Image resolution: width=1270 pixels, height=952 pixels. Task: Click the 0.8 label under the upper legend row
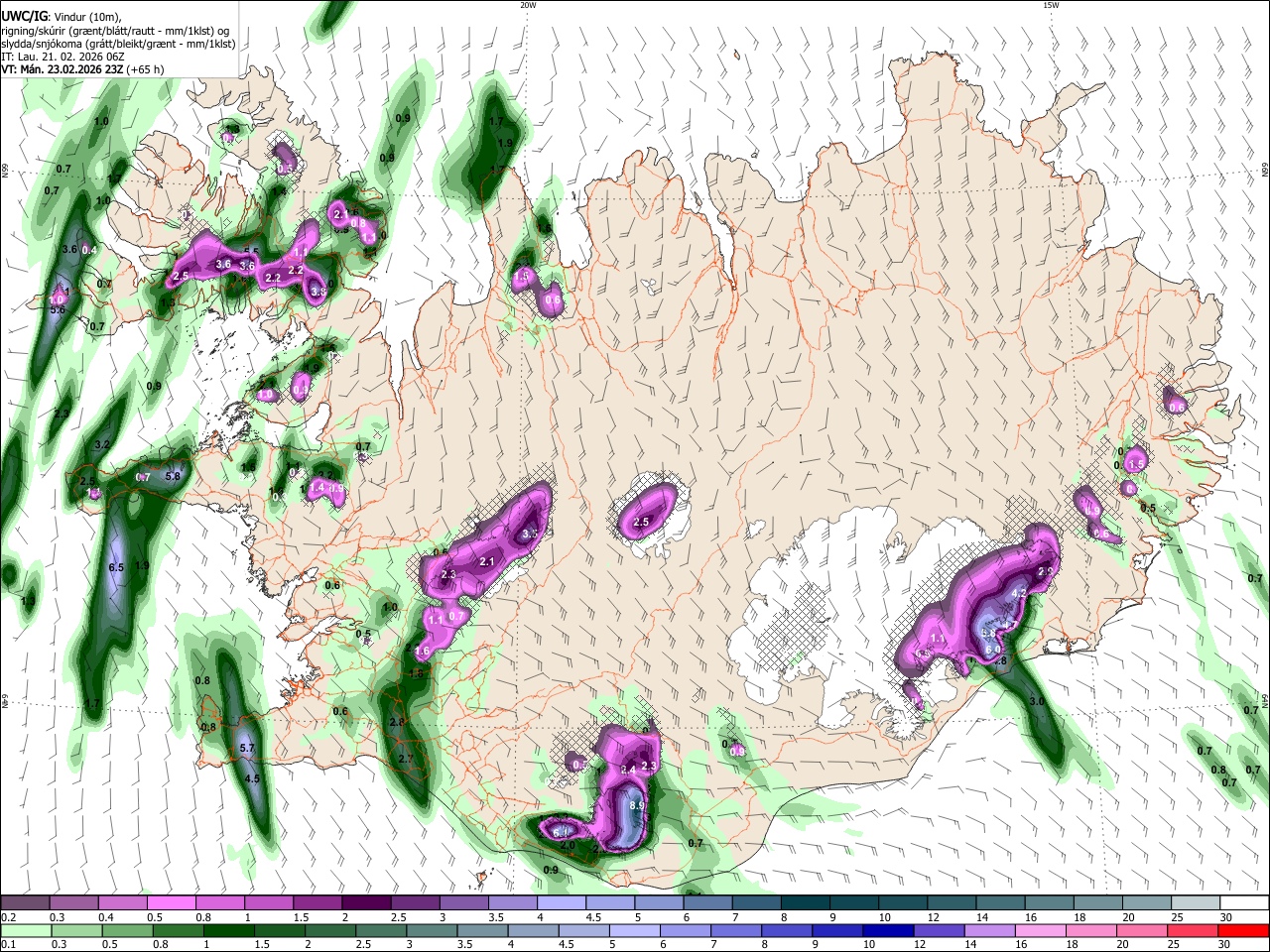[203, 917]
